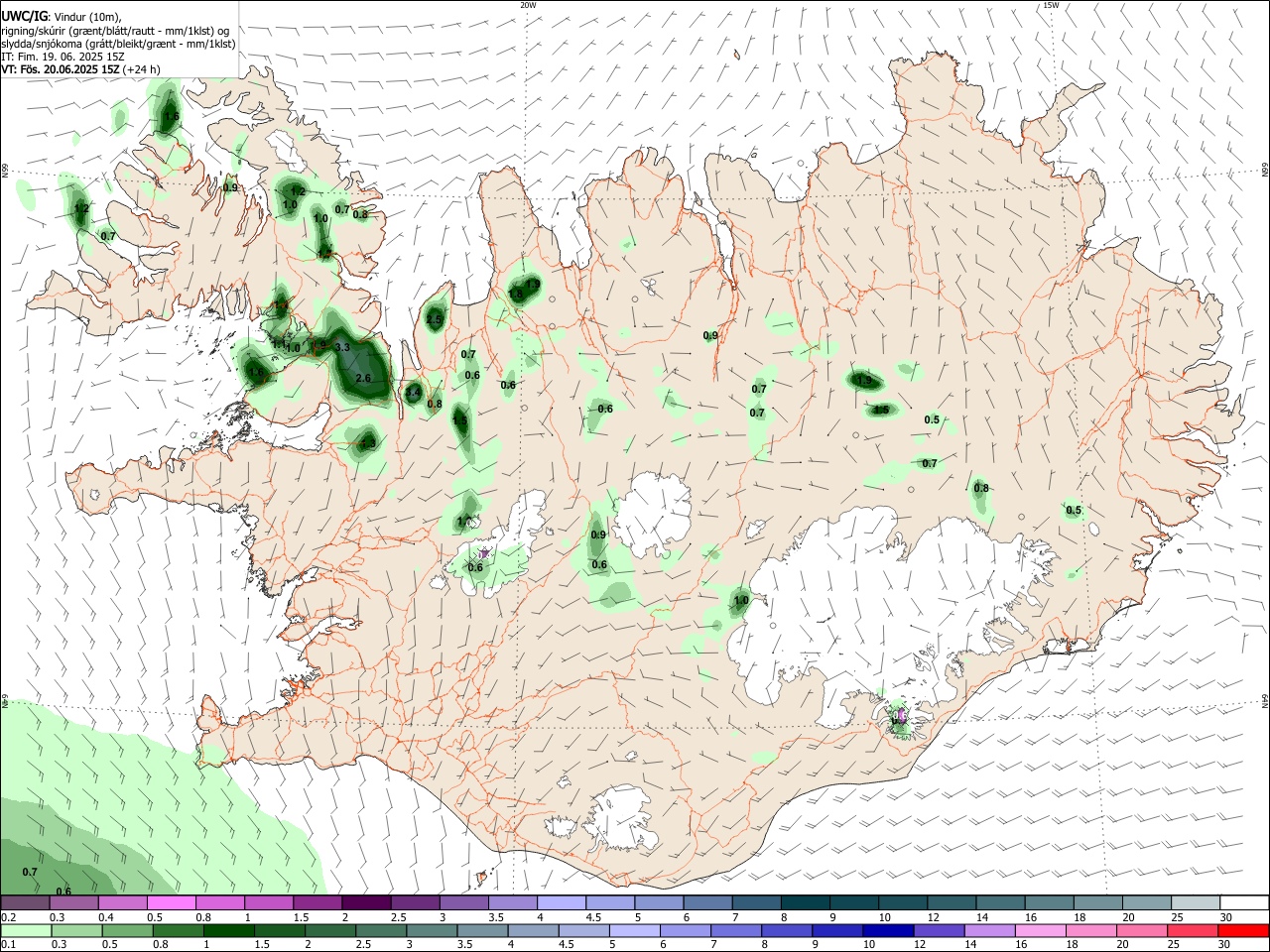The image size is (1270, 952).
Task: Pick the rain legend swatch labeled 7
Action: (x=736, y=931)
